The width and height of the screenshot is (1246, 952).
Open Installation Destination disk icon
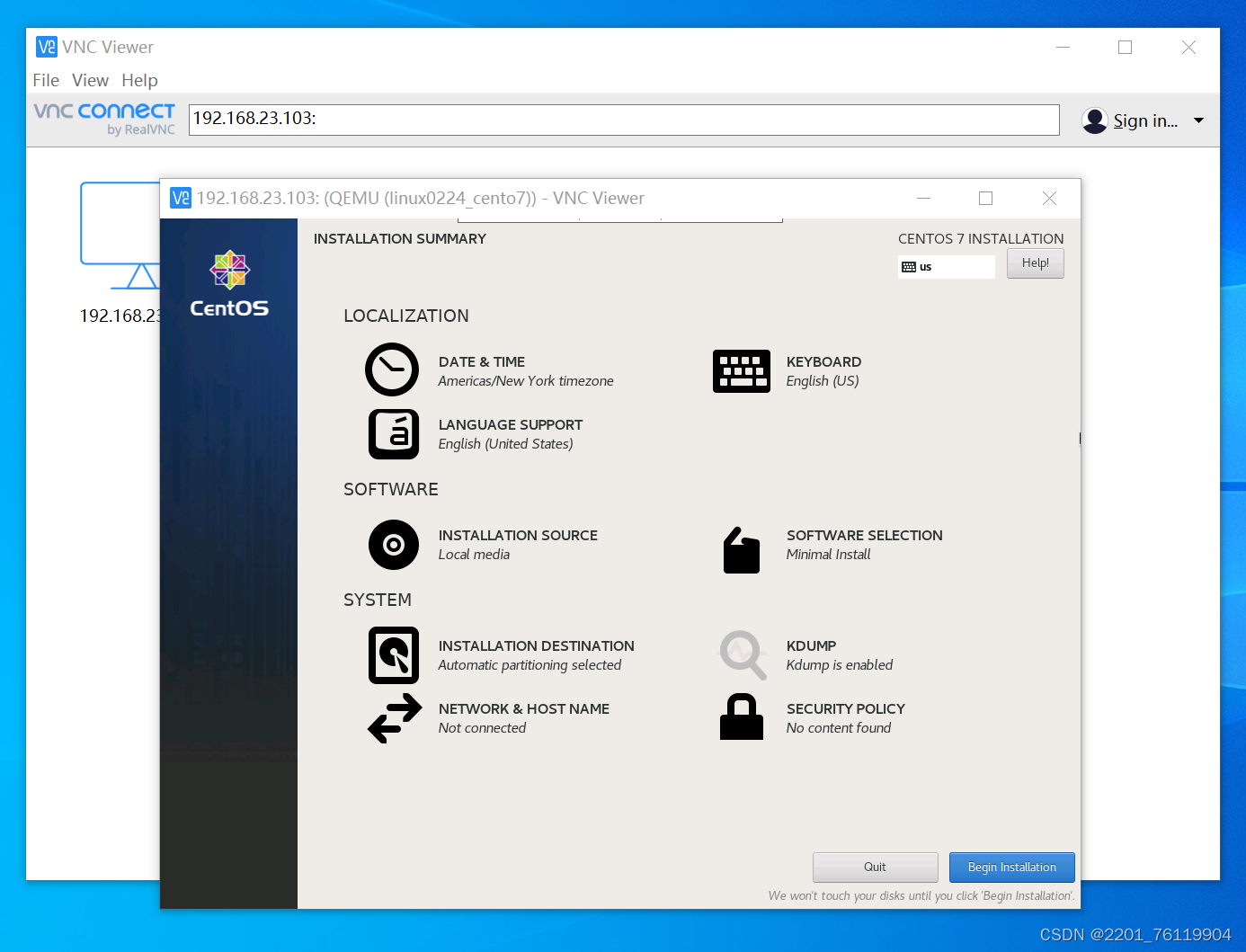[394, 655]
